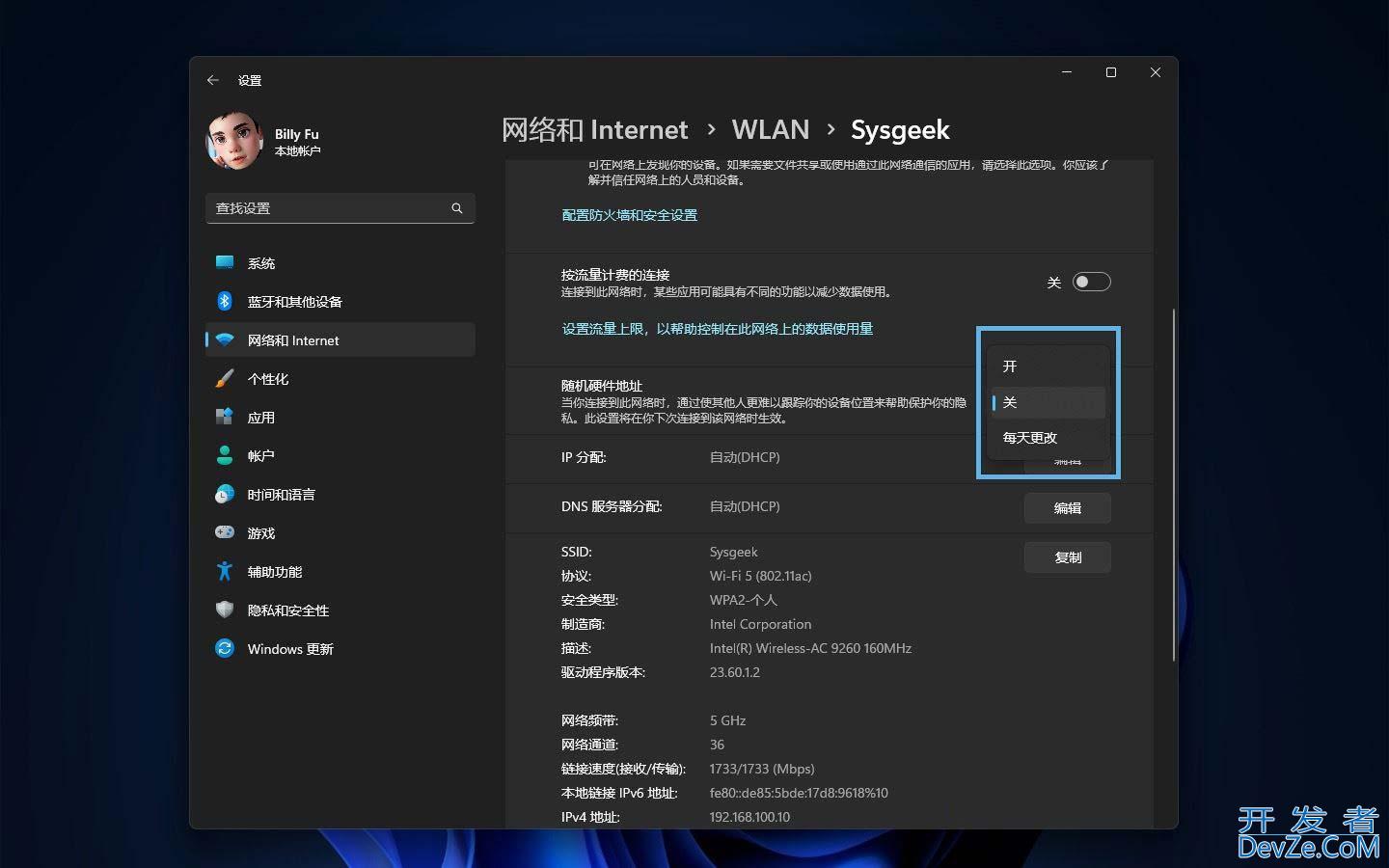This screenshot has width=1389, height=868.
Task: Open 帐户 settings
Action: (340, 456)
